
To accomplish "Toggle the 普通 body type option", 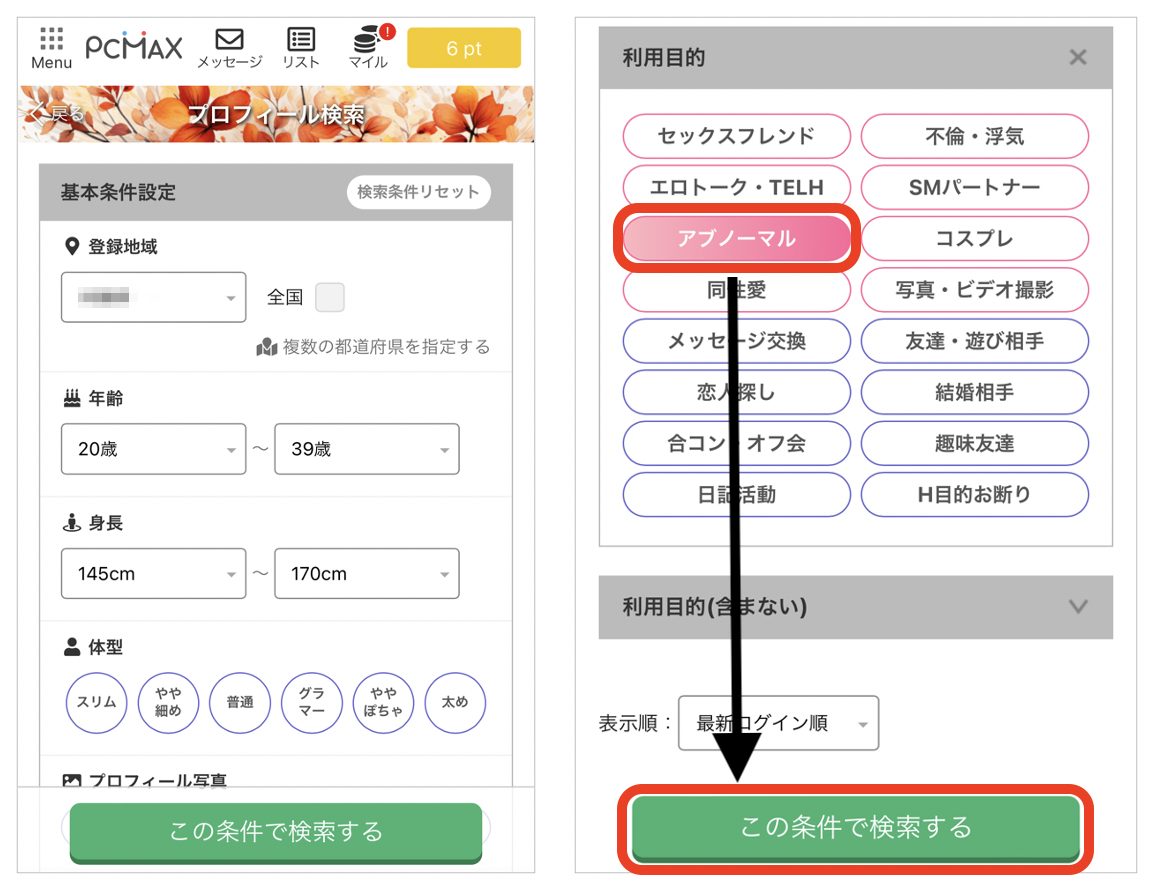I will click(x=239, y=702).
